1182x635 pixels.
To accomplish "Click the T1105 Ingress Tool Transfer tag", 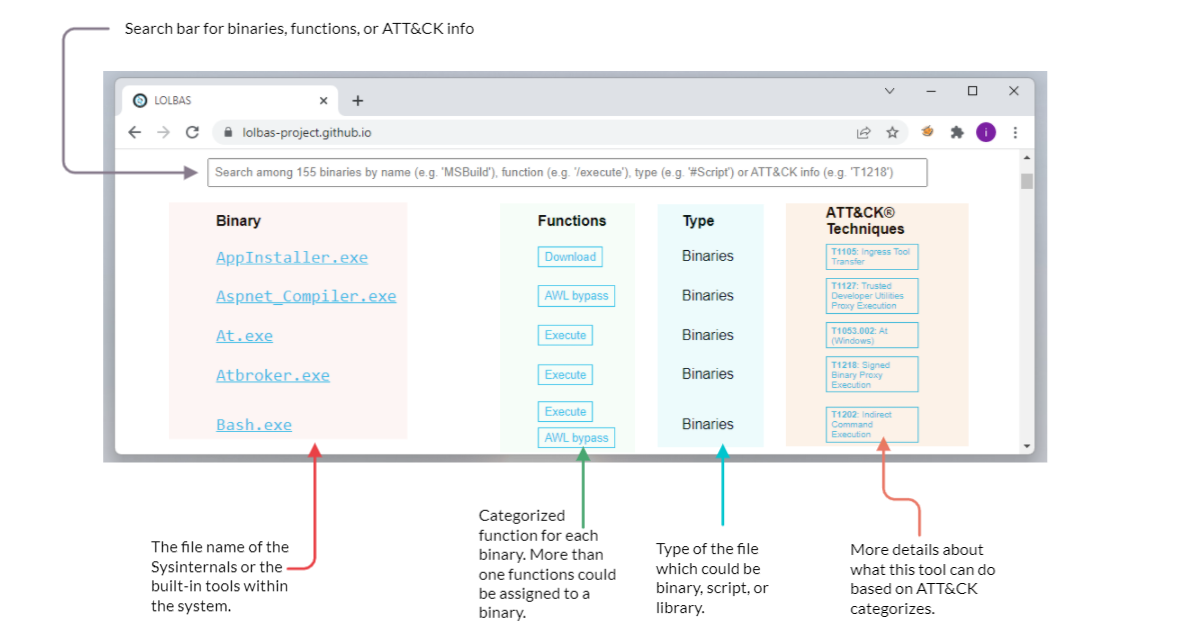I will 872,257.
